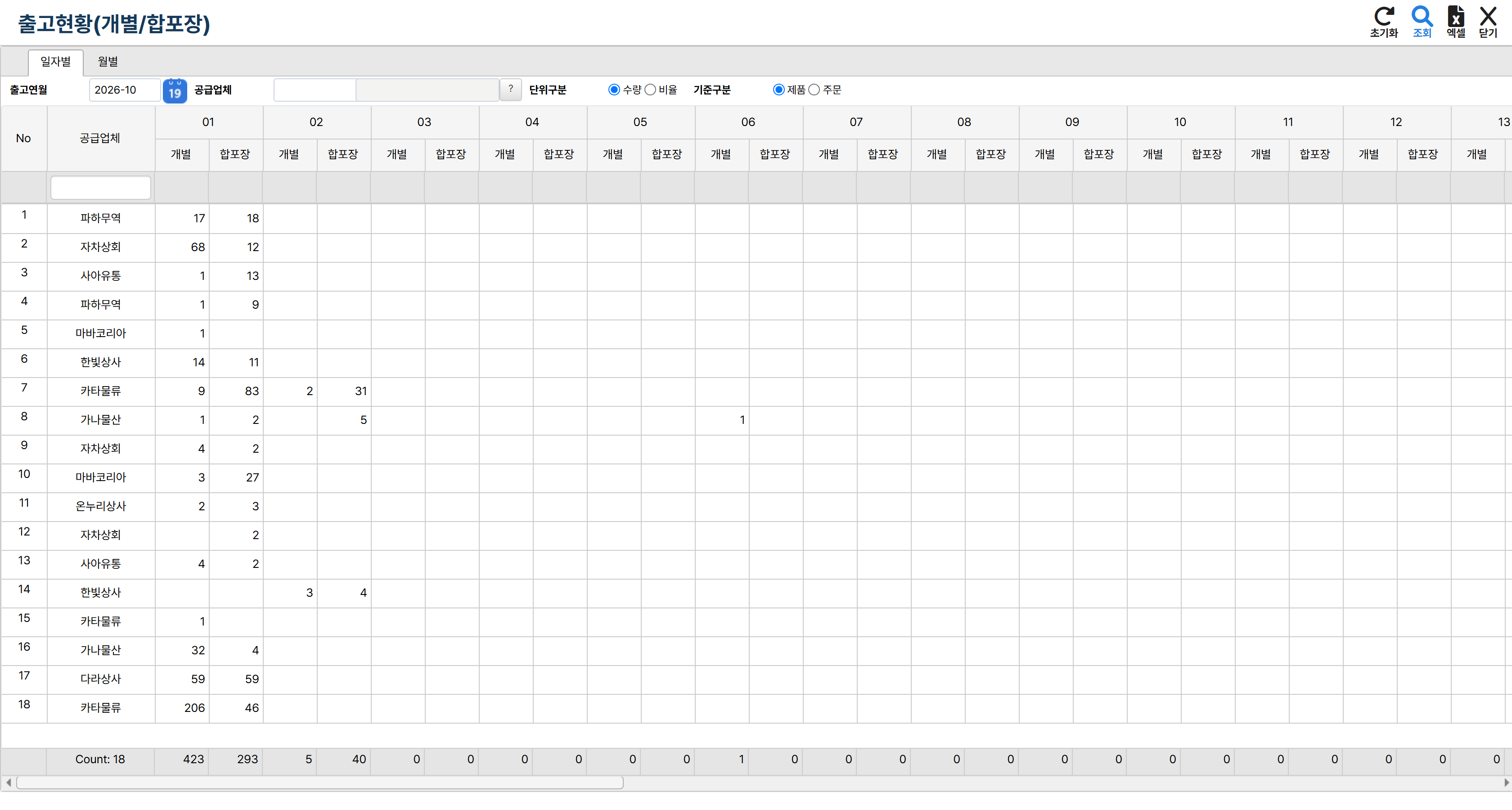The width and height of the screenshot is (1512, 810).
Task: Select the 비율 radio button
Action: tap(650, 90)
